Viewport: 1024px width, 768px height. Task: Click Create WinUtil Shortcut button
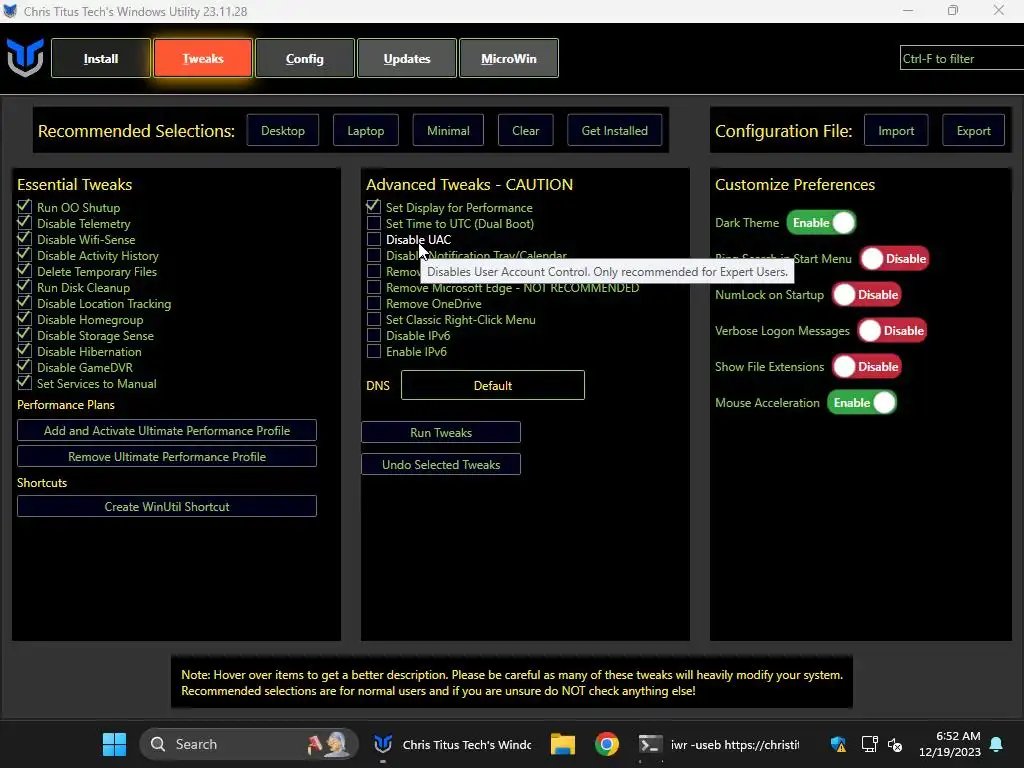click(167, 506)
